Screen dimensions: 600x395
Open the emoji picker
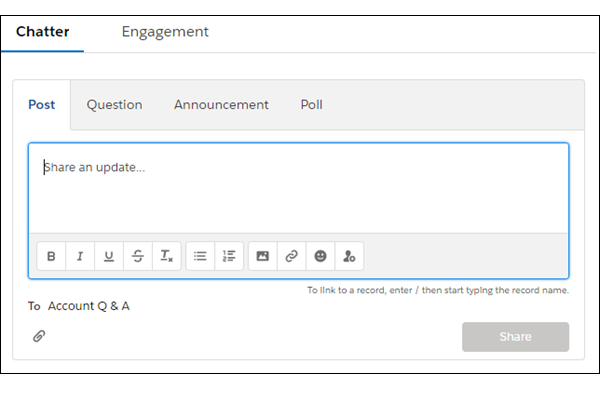320,256
